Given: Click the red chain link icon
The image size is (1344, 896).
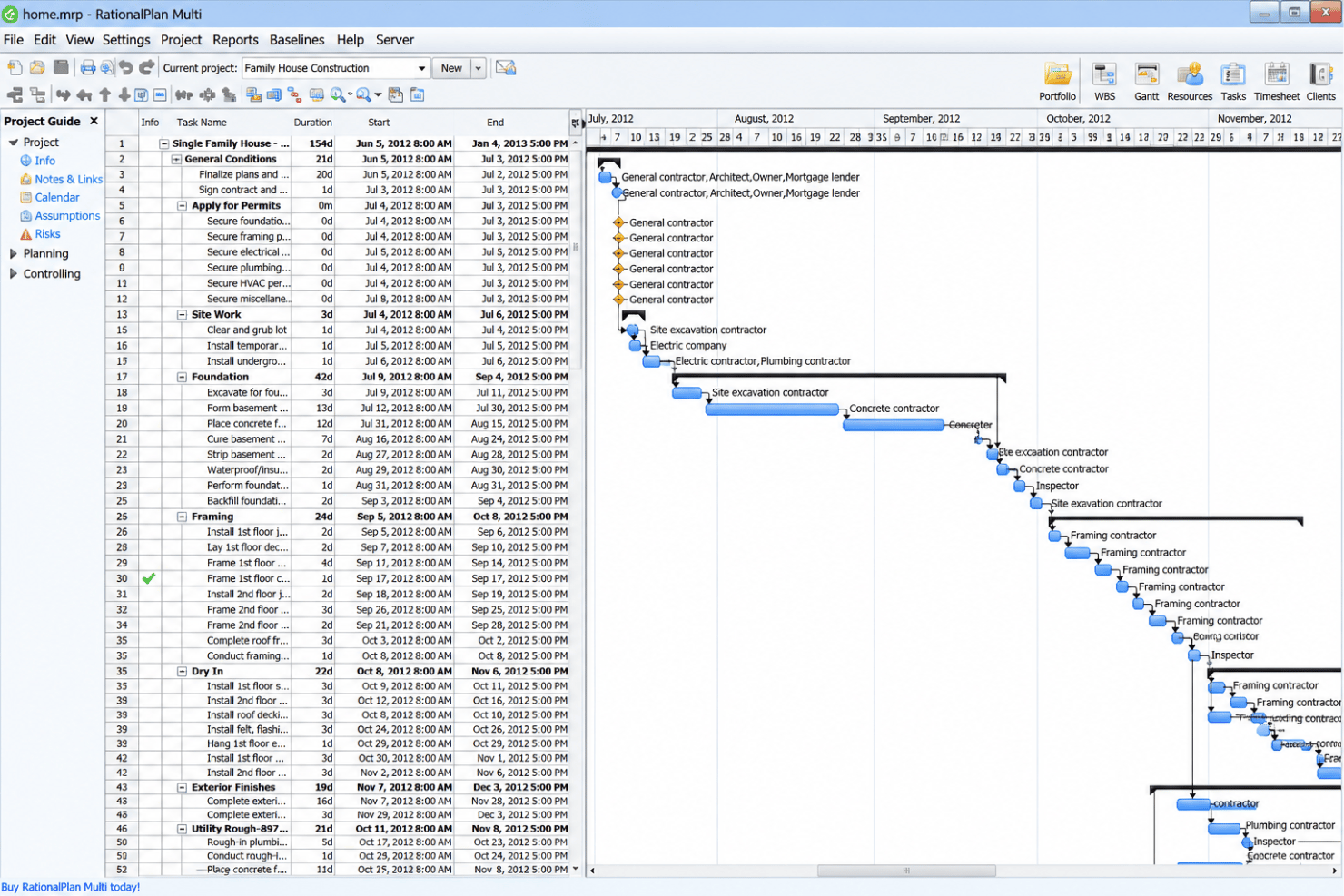Looking at the screenshot, I should point(295,95).
